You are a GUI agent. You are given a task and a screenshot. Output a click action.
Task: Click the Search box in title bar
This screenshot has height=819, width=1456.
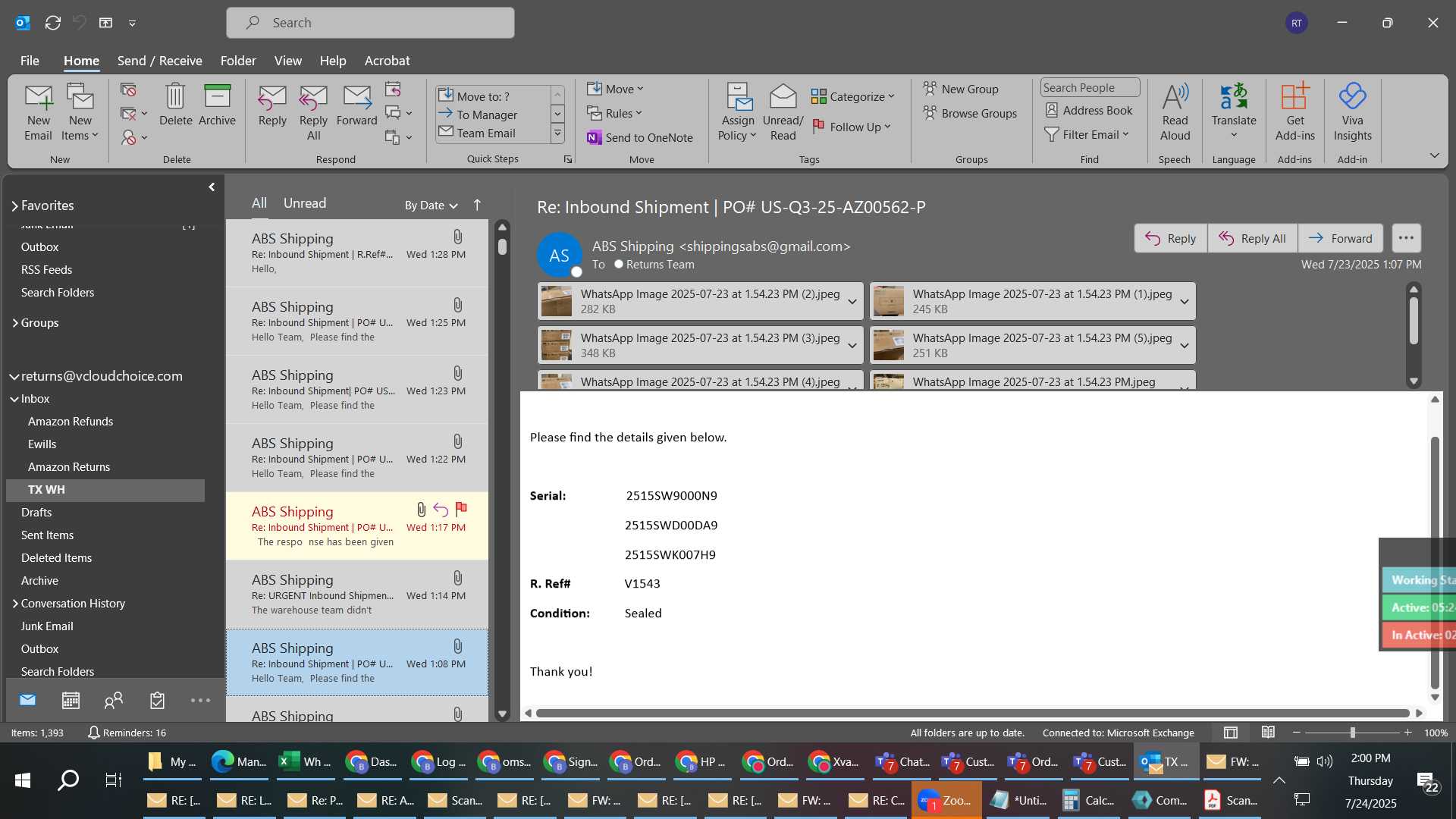(x=370, y=23)
